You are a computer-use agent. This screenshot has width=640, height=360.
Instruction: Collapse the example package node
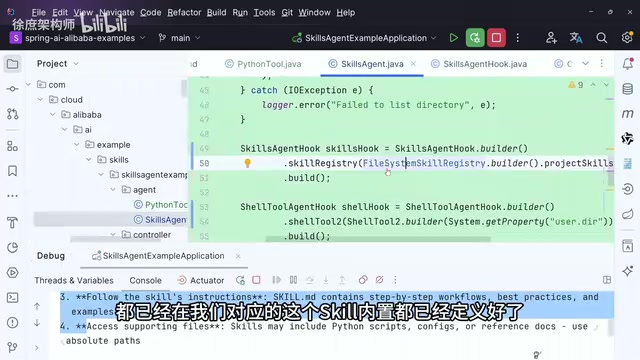click(x=77, y=145)
